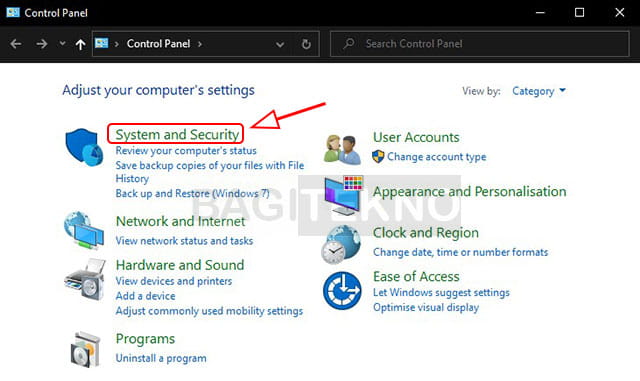
Task: Click the Hardware and Sound printer icon
Action: [x=84, y=280]
